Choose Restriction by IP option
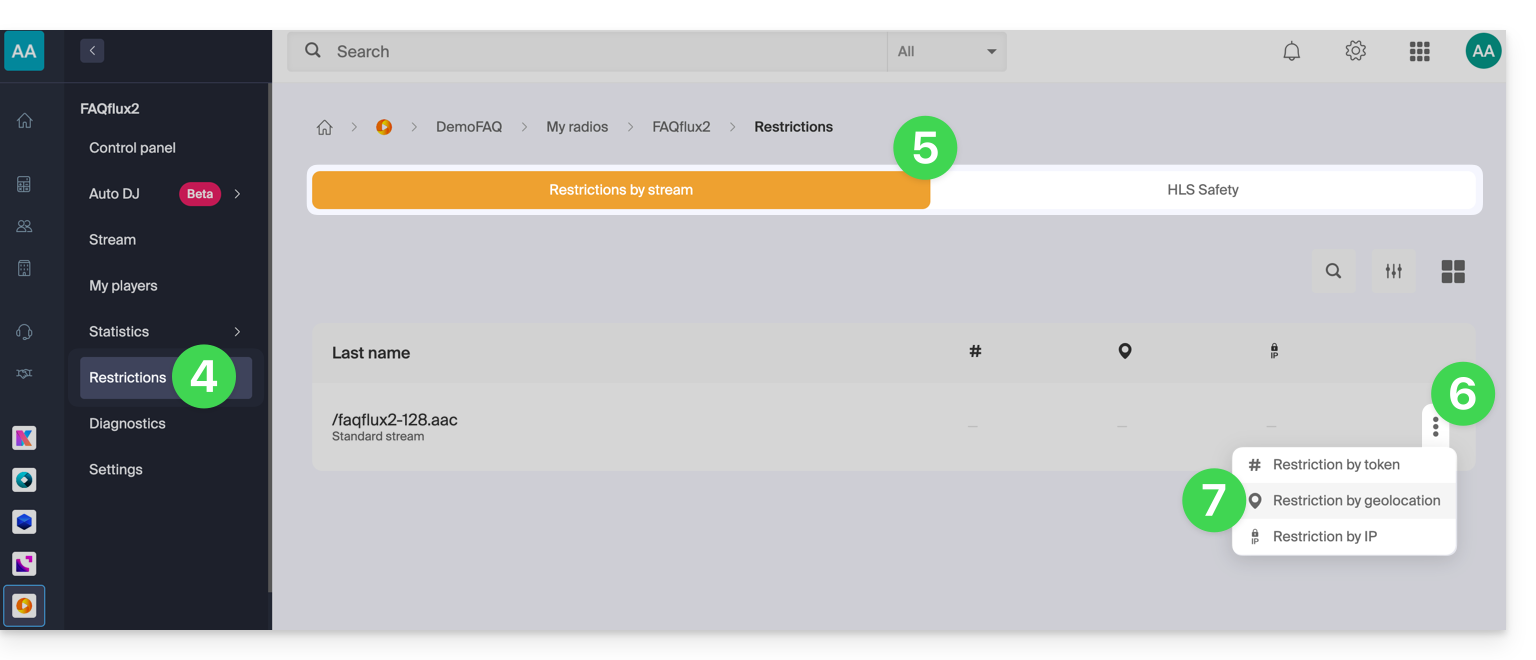 (x=1324, y=537)
